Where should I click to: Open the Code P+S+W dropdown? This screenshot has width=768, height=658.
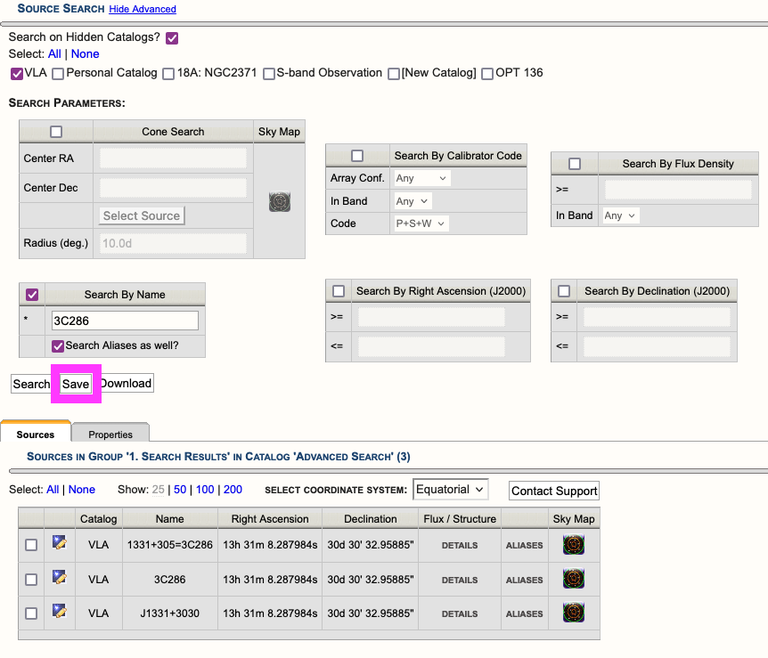point(421,224)
